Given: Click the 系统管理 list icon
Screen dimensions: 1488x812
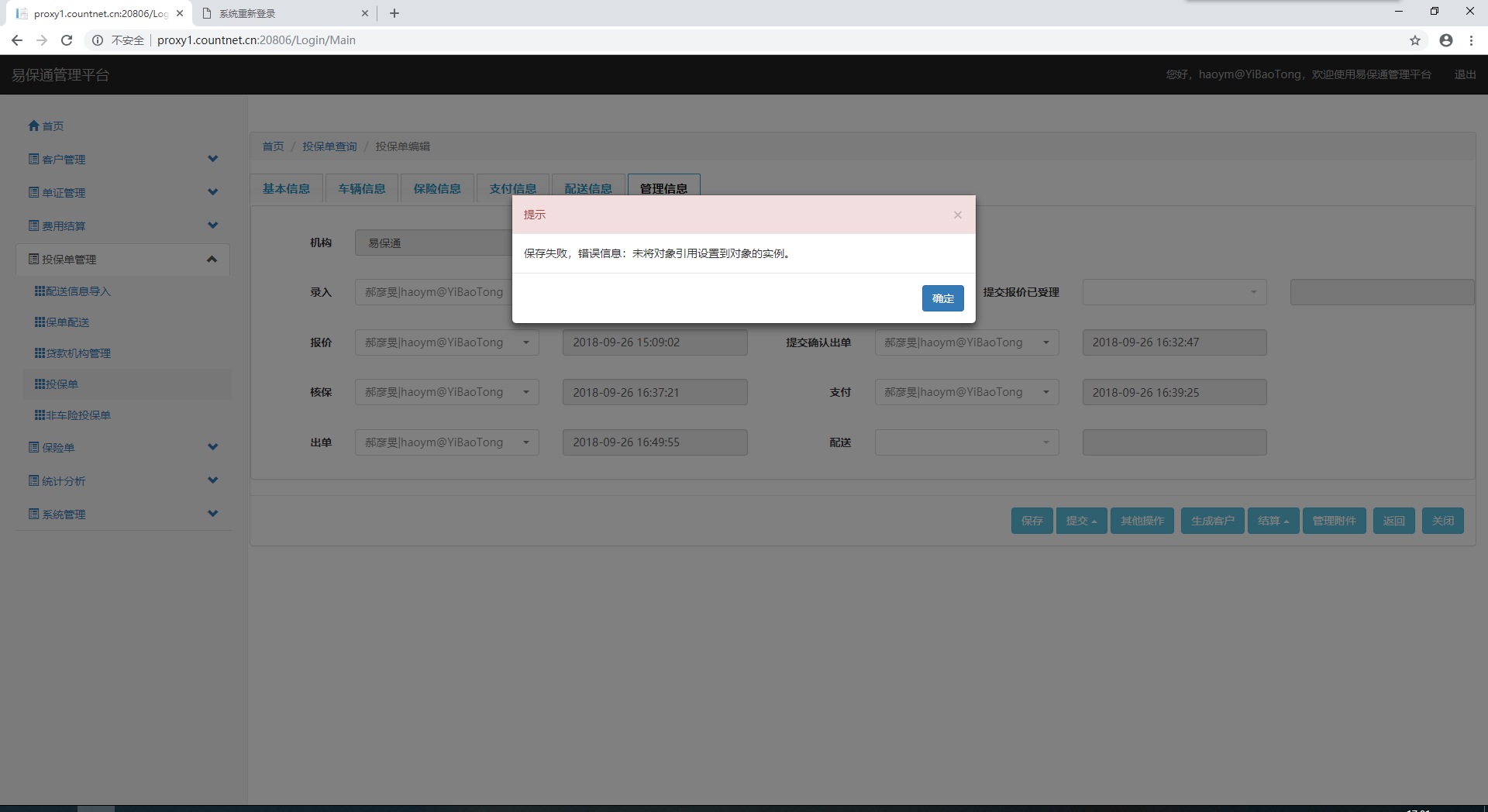Looking at the screenshot, I should (x=33, y=514).
